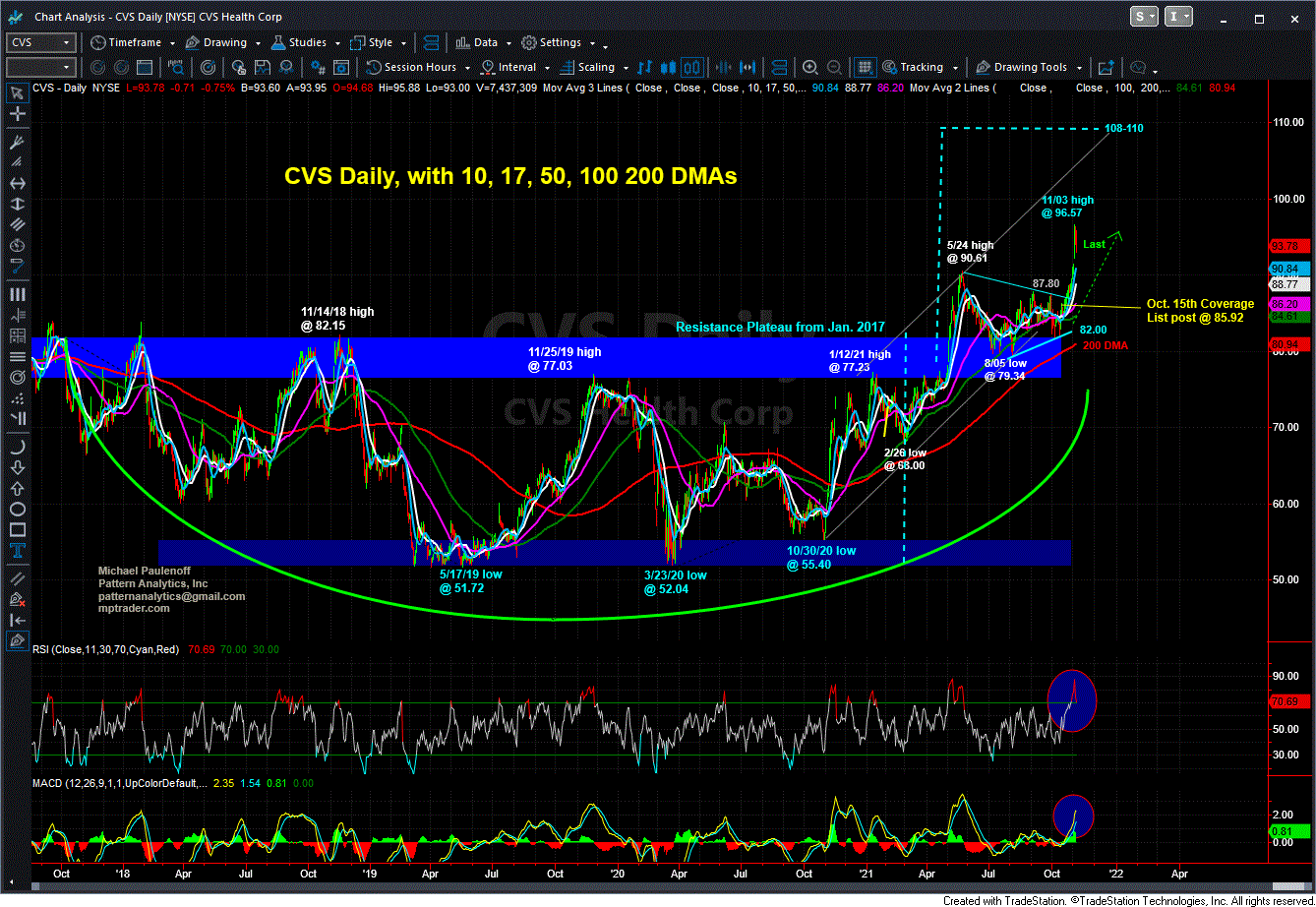Select the arc drawing tool
The height and width of the screenshot is (907, 1316).
17,447
